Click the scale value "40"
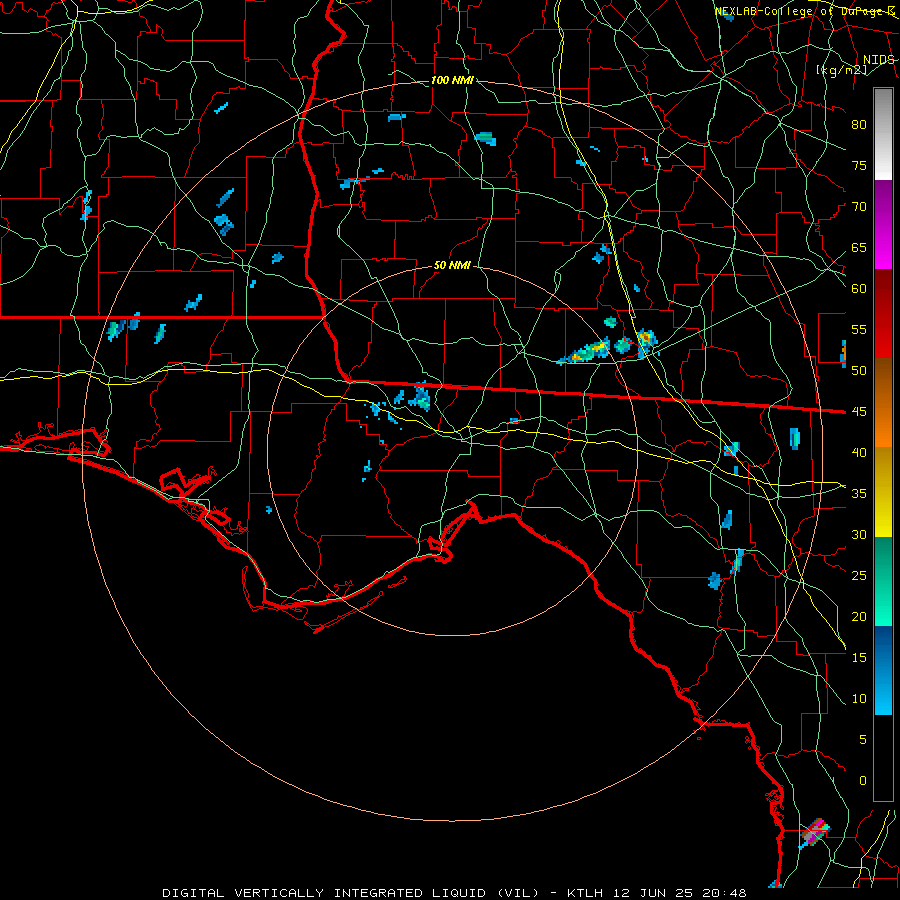The image size is (900, 900). coord(859,452)
